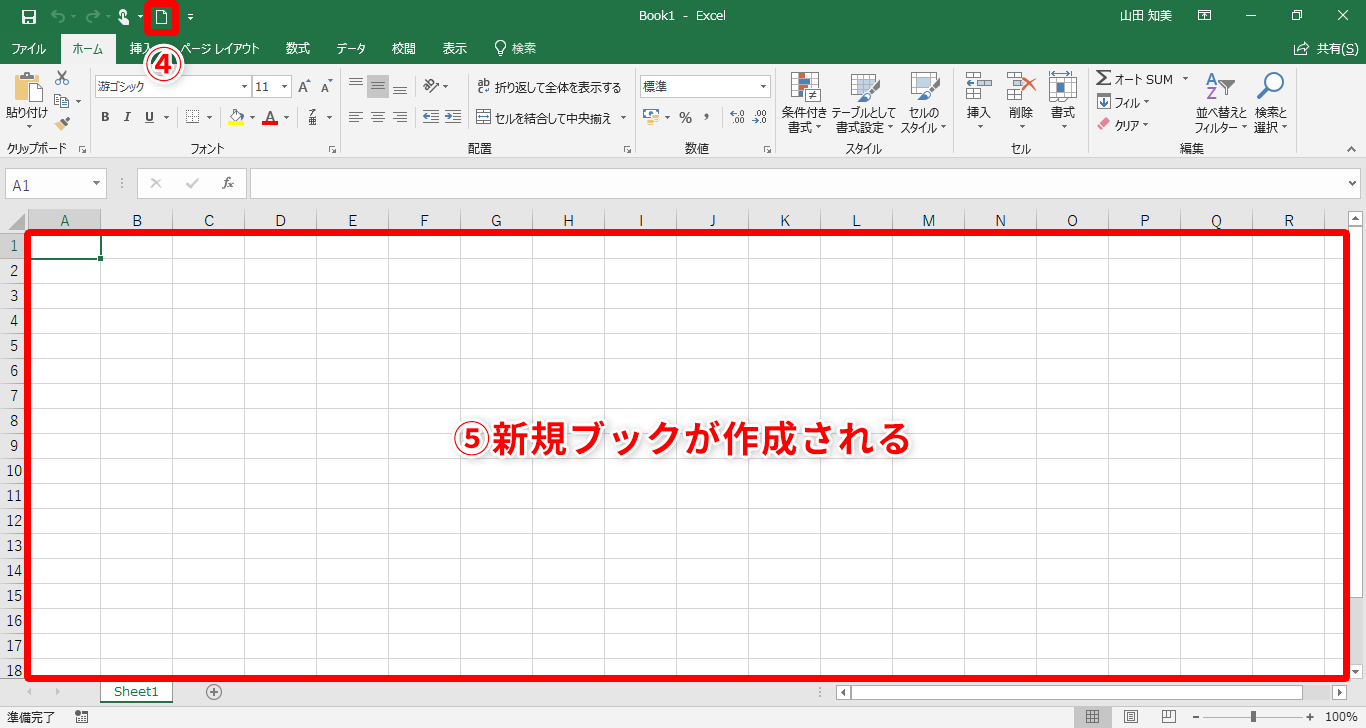
Task: Open 検索と選択 find and select
Action: (x=1271, y=103)
